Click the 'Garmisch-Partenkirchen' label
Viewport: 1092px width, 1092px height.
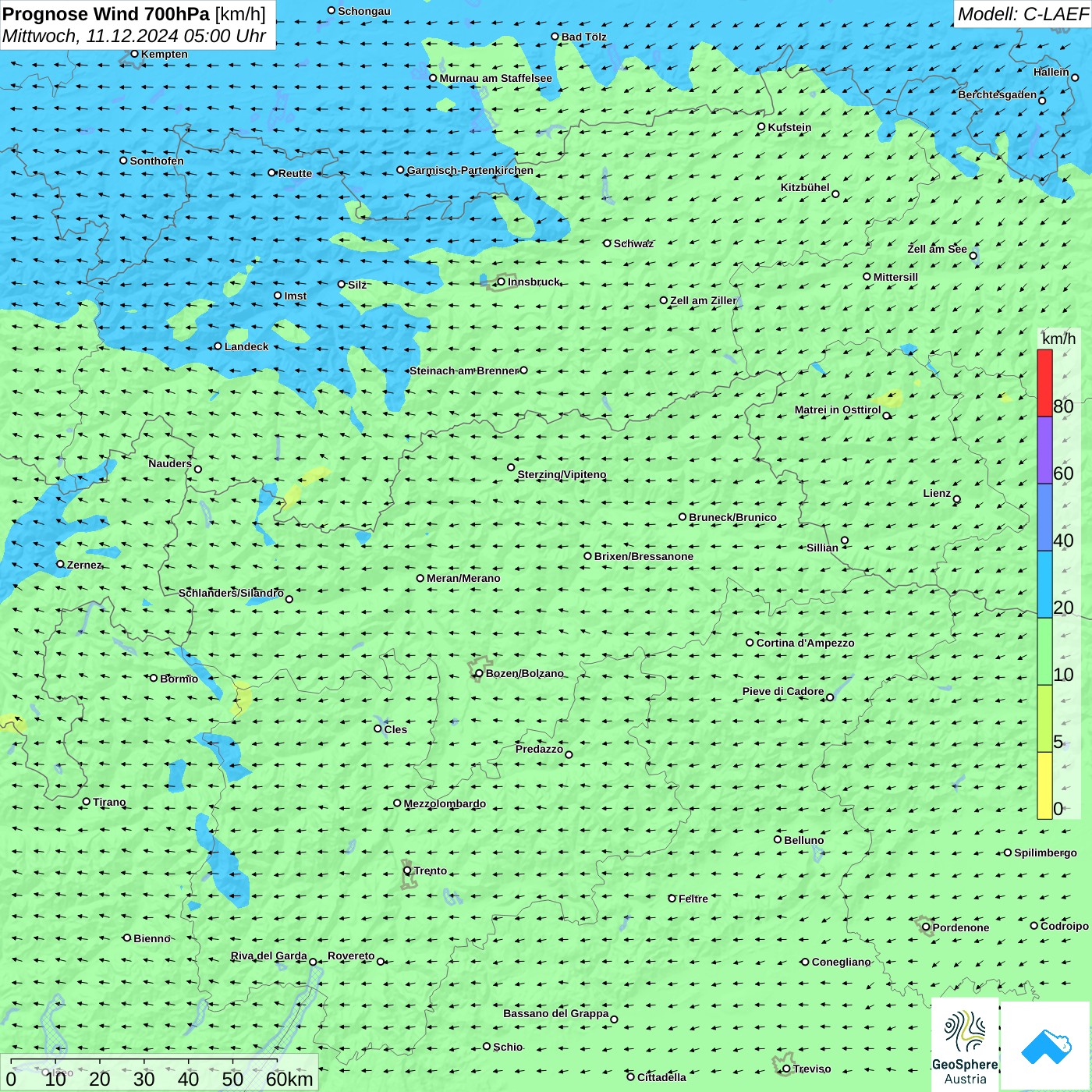[470, 170]
